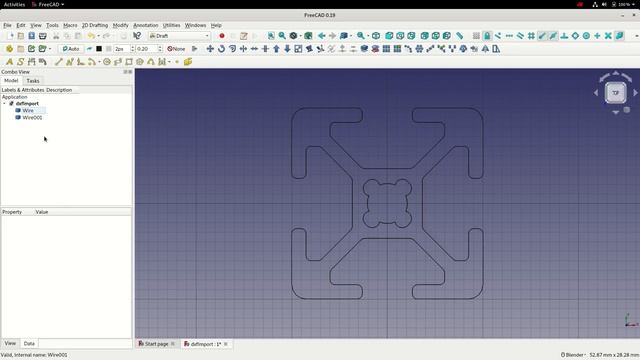Save the document with the Save icon

pos(31,36)
